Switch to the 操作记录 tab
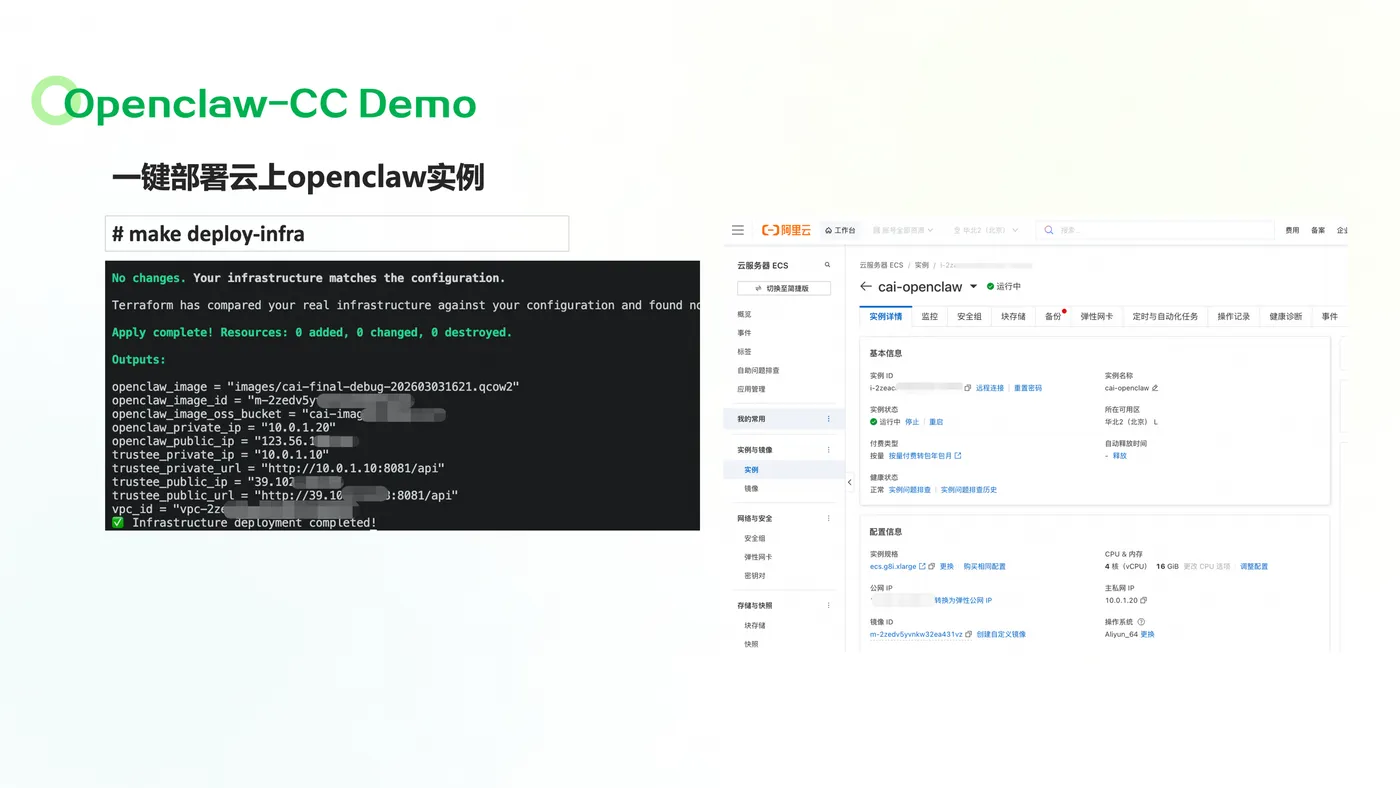Image resolution: width=1400 pixels, height=788 pixels. [1234, 316]
